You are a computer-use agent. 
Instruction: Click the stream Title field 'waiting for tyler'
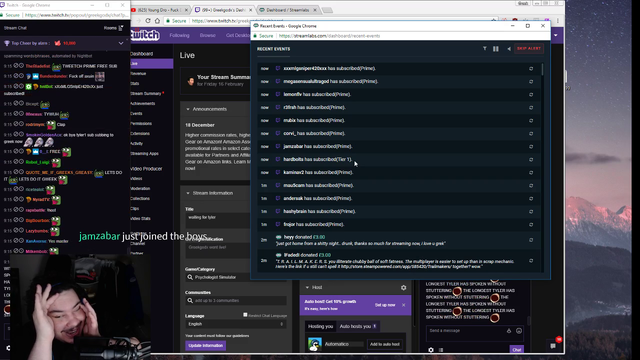(218, 220)
